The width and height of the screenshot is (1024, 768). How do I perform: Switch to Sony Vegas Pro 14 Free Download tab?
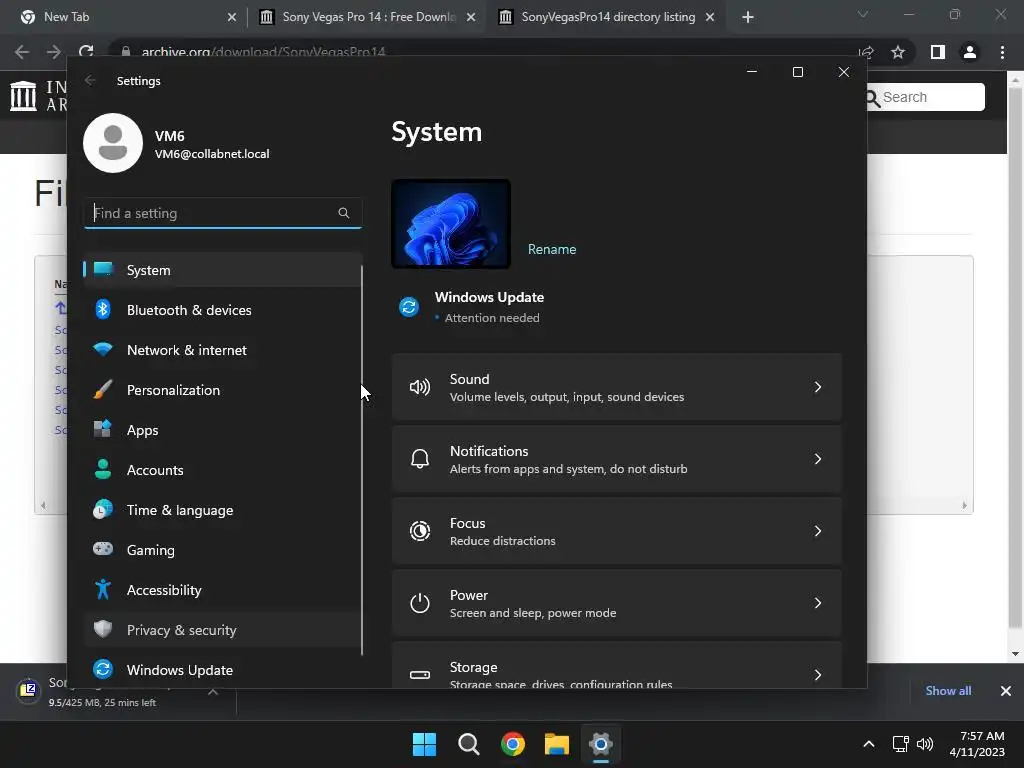[368, 17]
